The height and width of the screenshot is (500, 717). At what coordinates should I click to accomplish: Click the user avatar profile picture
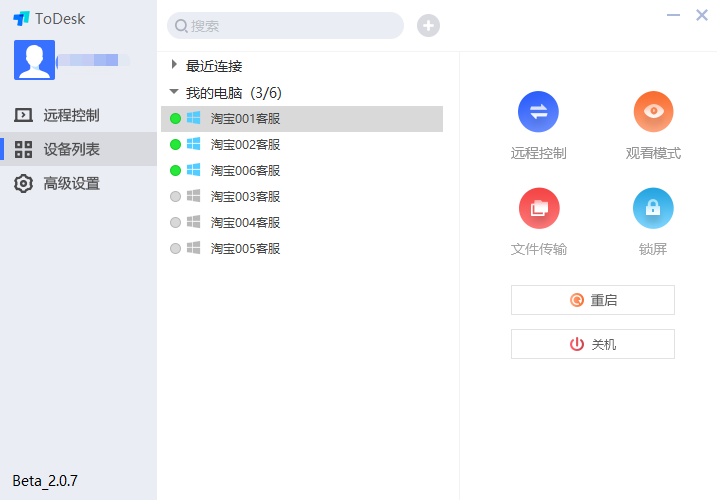pyautogui.click(x=34, y=60)
